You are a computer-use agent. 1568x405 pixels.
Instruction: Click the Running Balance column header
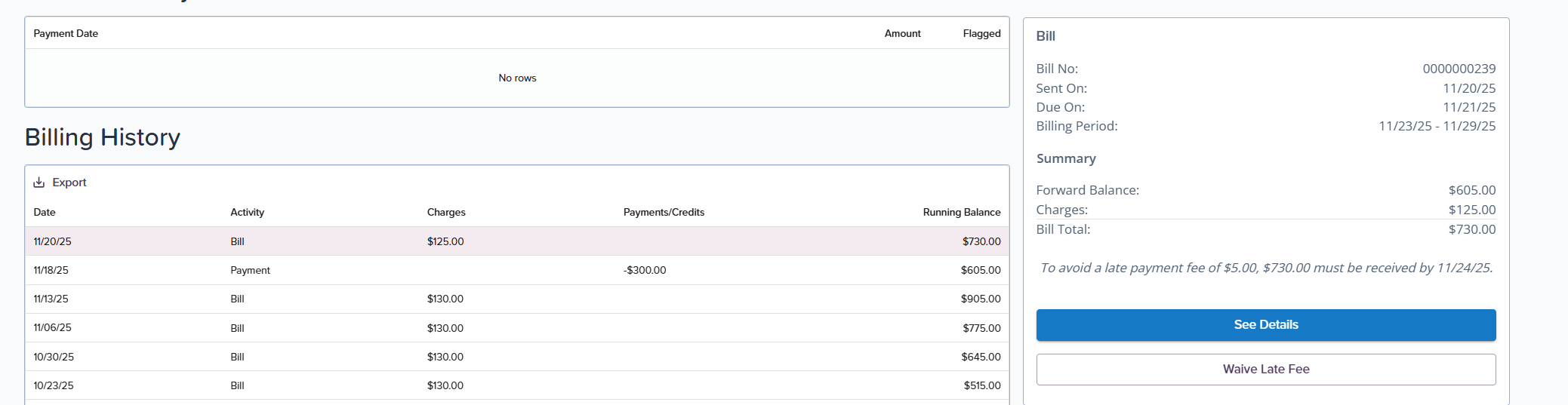[961, 213]
